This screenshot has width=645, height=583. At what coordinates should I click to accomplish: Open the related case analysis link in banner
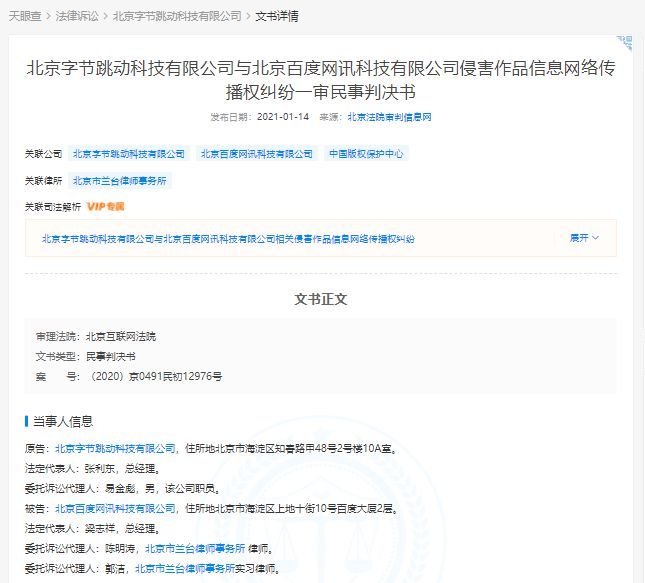click(x=228, y=239)
